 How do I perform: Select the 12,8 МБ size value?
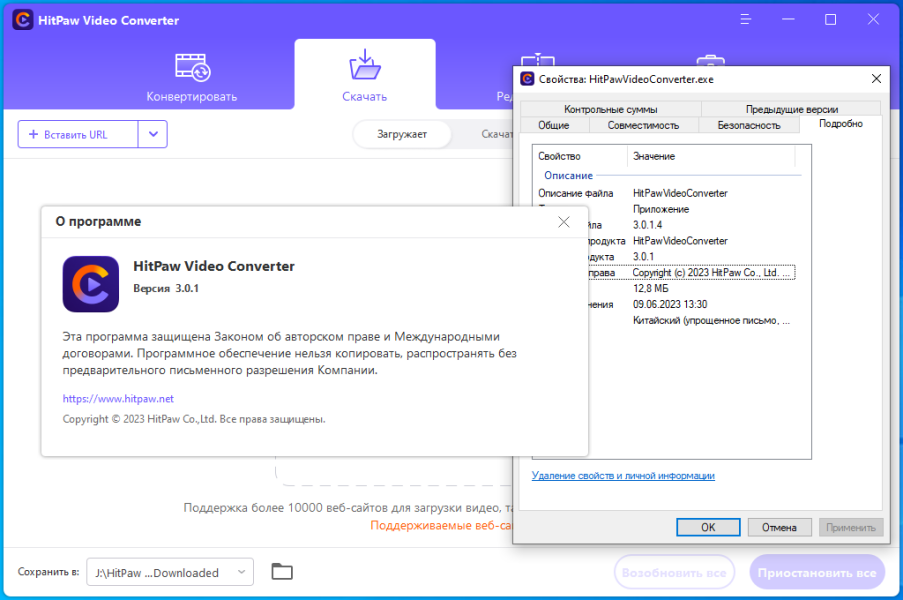tap(650, 288)
